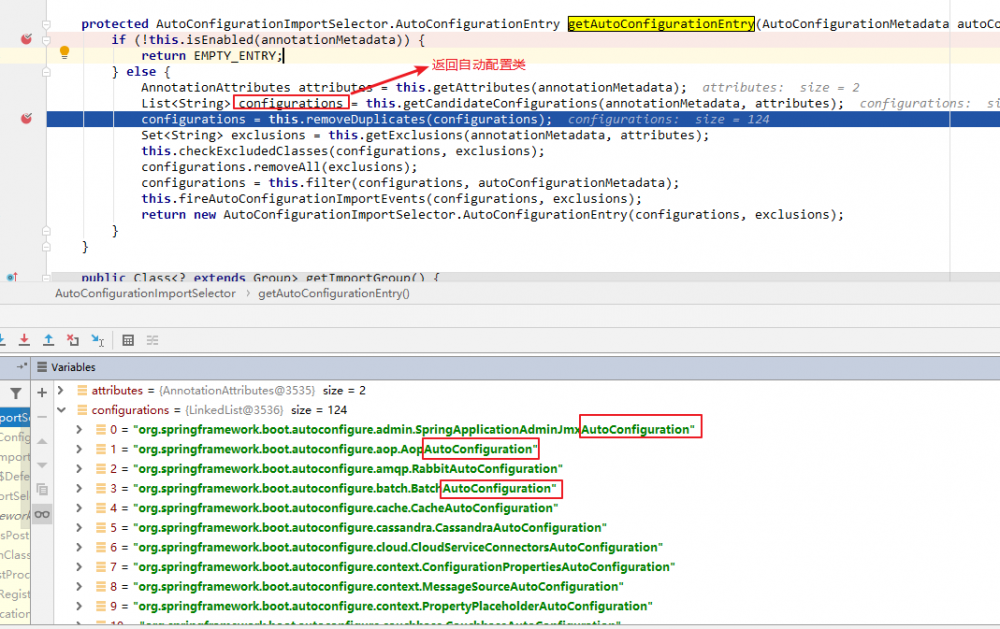The width and height of the screenshot is (1000, 629).
Task: Expand the attributes variable node
Action: pyautogui.click(x=62, y=390)
